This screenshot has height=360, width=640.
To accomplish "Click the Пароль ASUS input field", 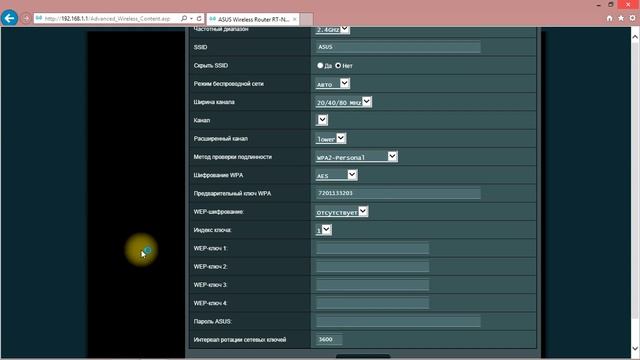I will coord(398,321).
